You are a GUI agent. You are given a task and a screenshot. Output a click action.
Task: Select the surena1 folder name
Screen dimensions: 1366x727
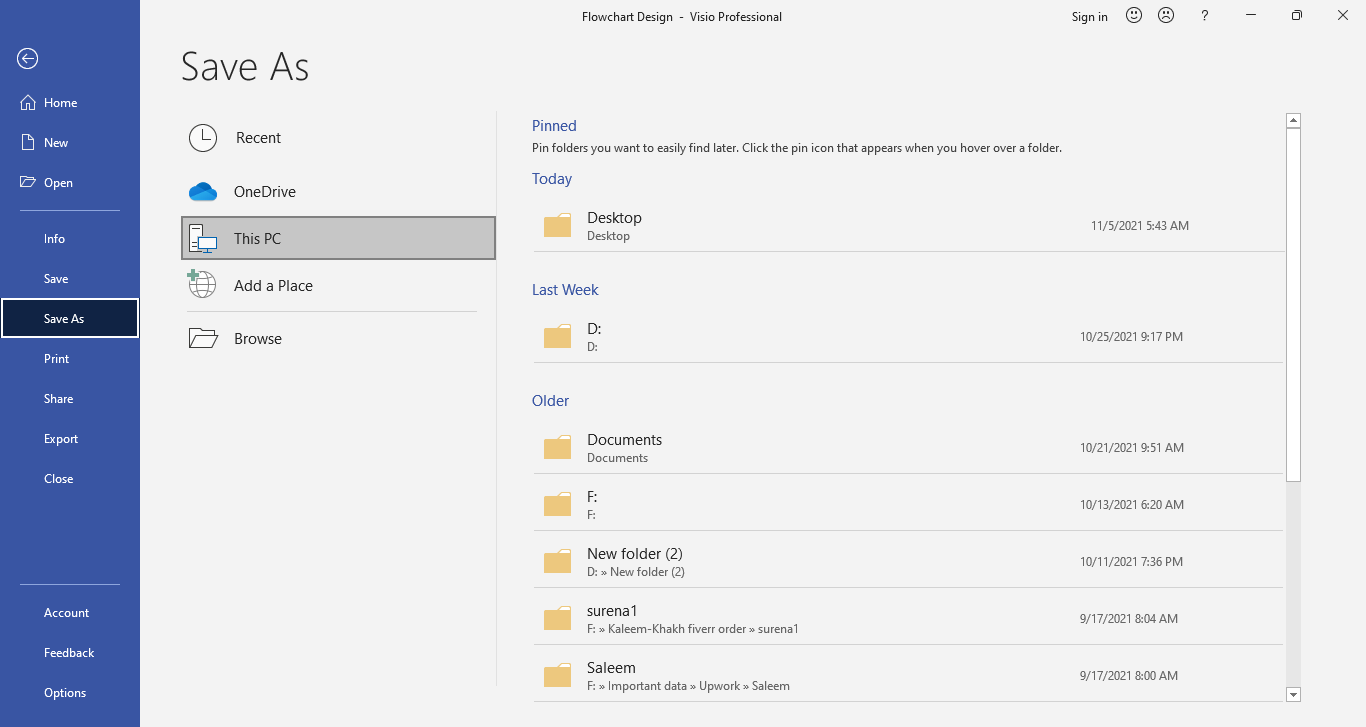(x=612, y=611)
